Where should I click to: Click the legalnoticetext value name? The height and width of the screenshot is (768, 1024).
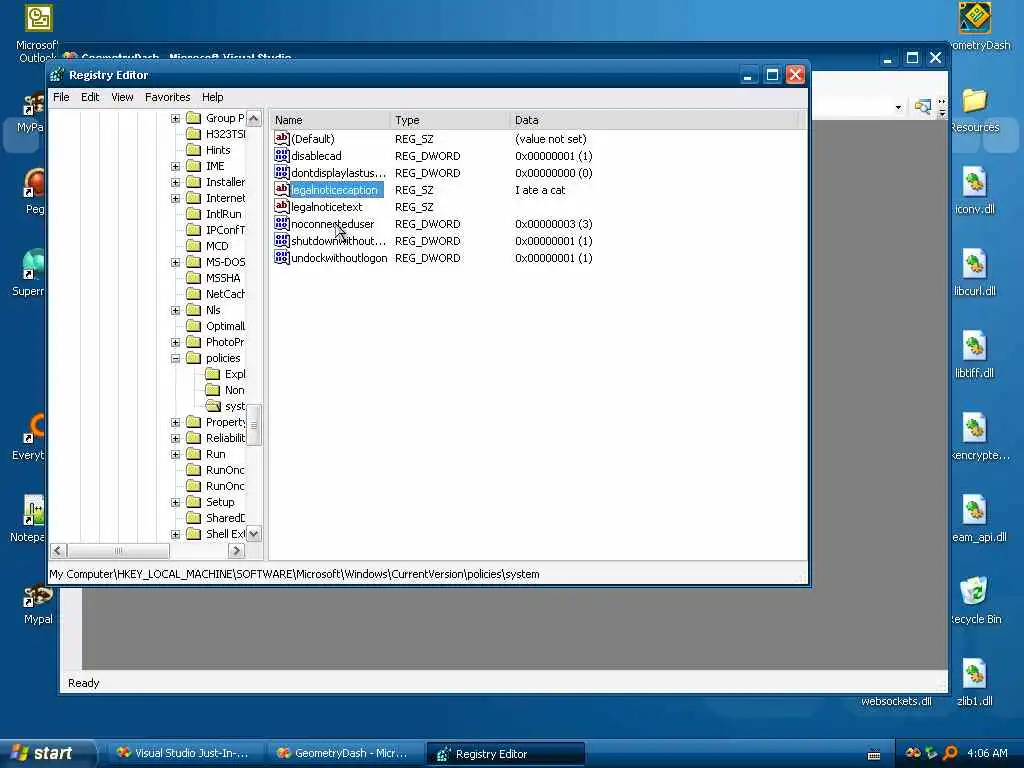[327, 207]
